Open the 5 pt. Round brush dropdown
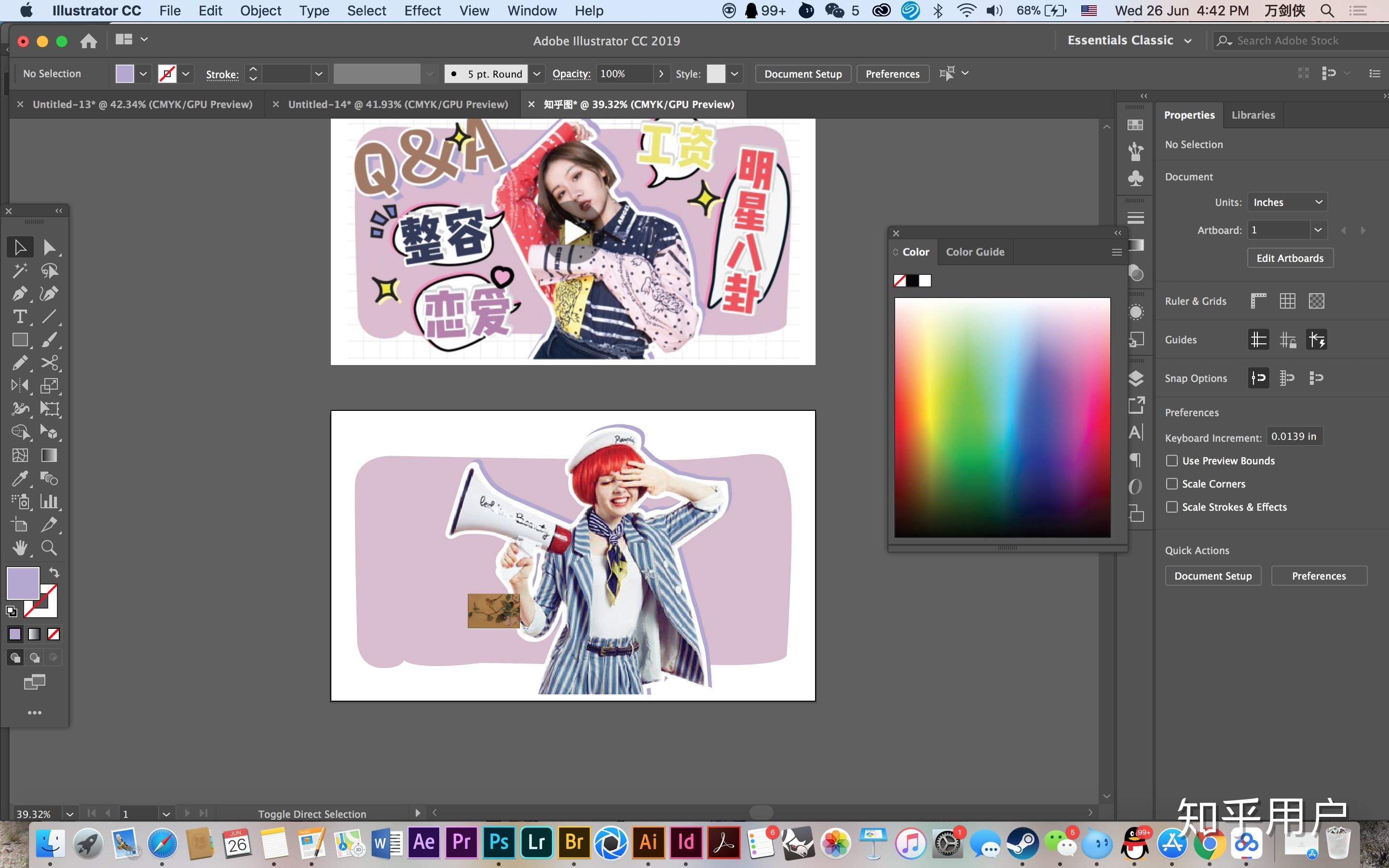This screenshot has width=1389, height=868. point(537,73)
